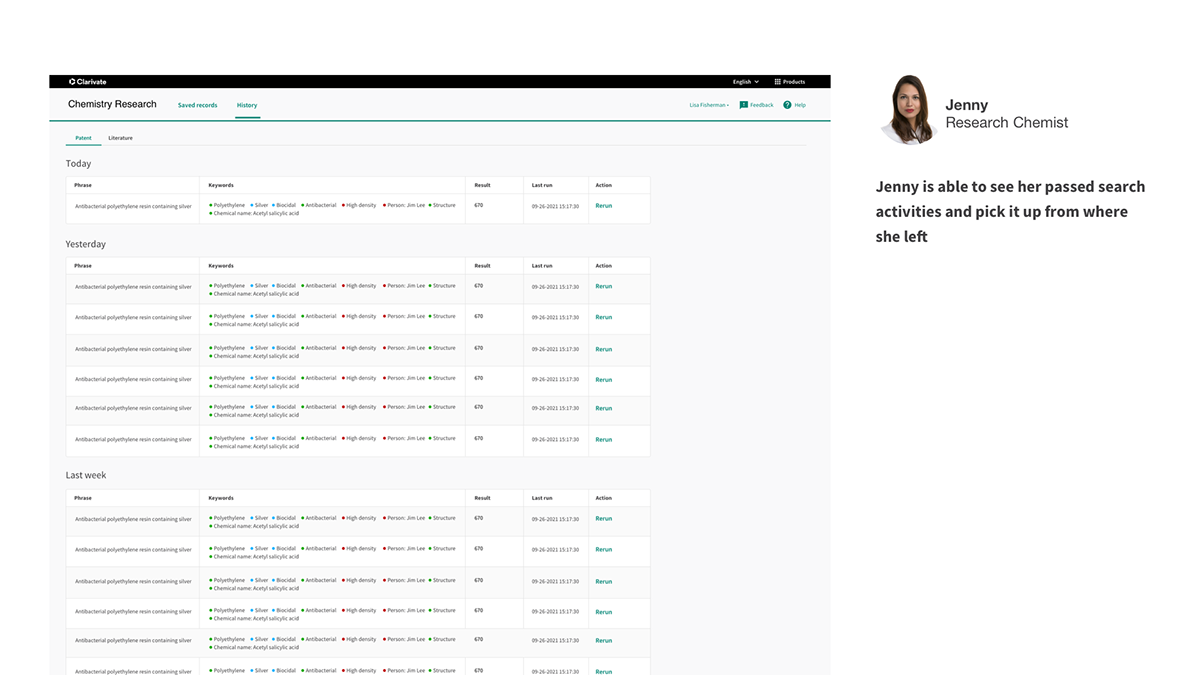
Task: Open the Feedback flag icon
Action: [743, 105]
